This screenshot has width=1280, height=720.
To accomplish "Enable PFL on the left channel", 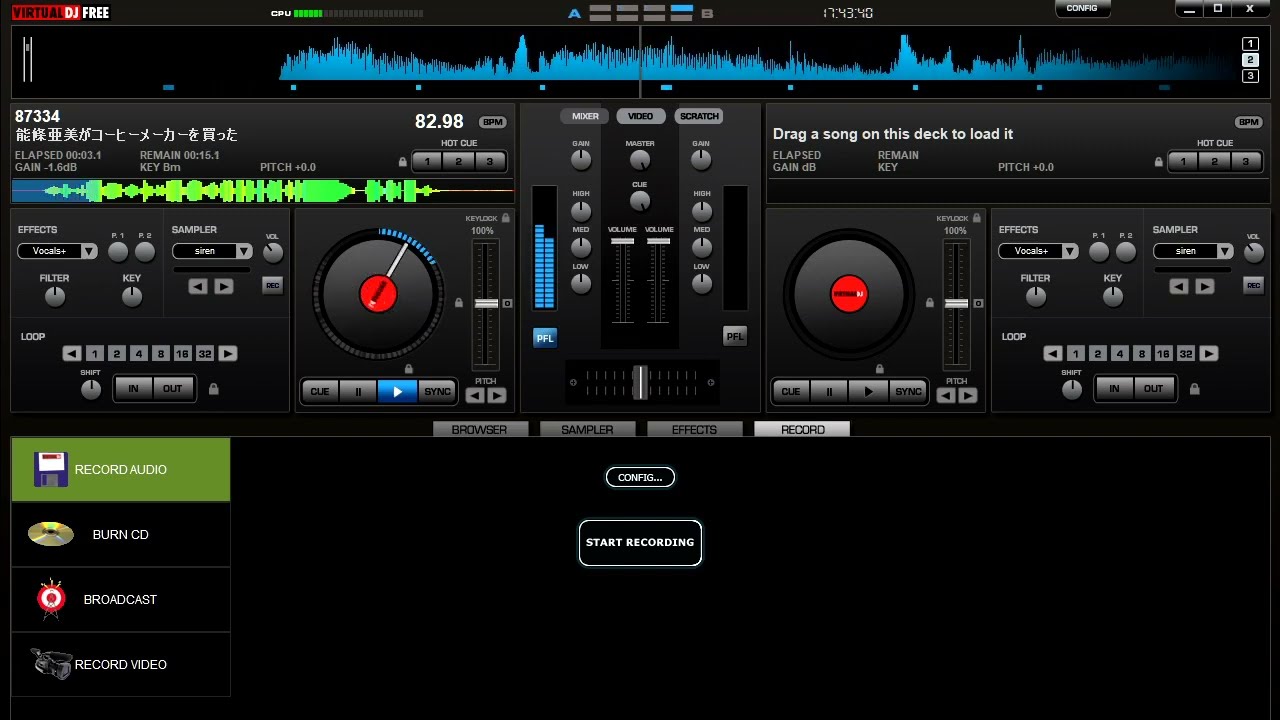I will [x=544, y=338].
